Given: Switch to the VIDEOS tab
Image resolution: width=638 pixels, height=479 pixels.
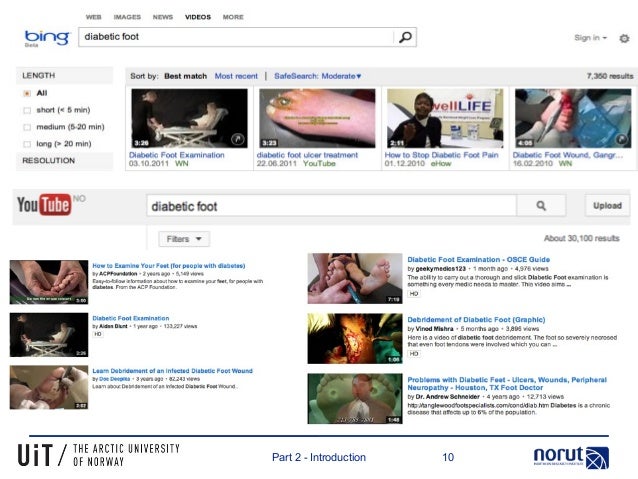Looking at the screenshot, I should (x=198, y=17).
